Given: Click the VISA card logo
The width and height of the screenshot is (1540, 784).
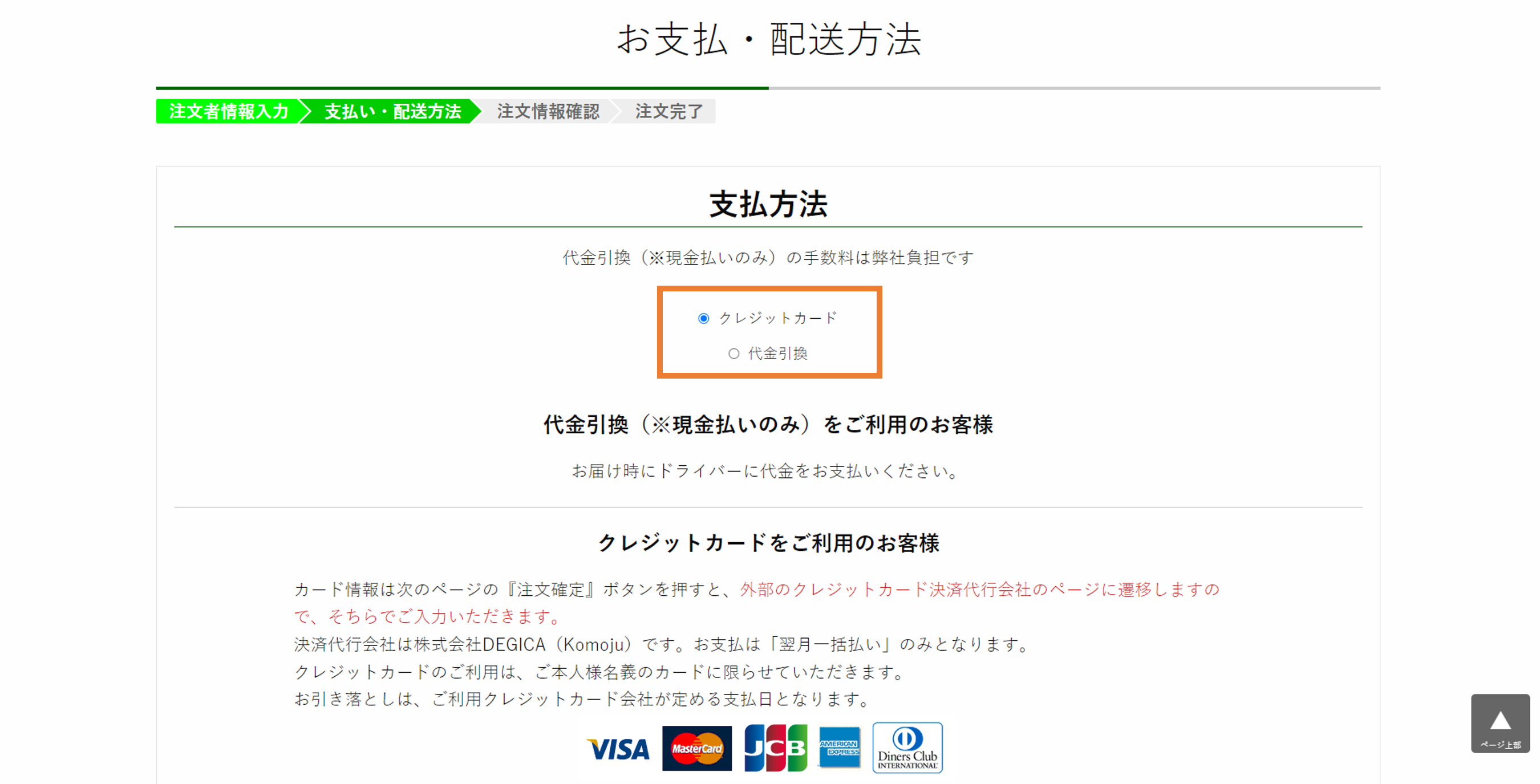Looking at the screenshot, I should pyautogui.click(x=618, y=749).
